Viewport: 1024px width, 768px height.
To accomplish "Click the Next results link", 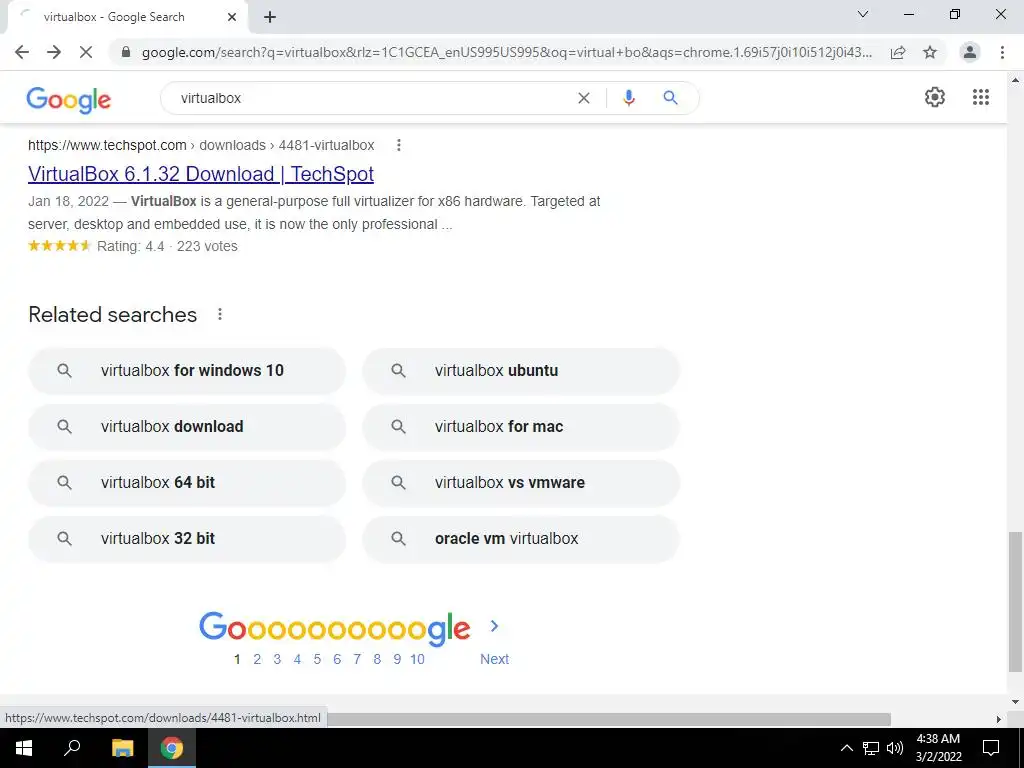I will click(x=494, y=659).
